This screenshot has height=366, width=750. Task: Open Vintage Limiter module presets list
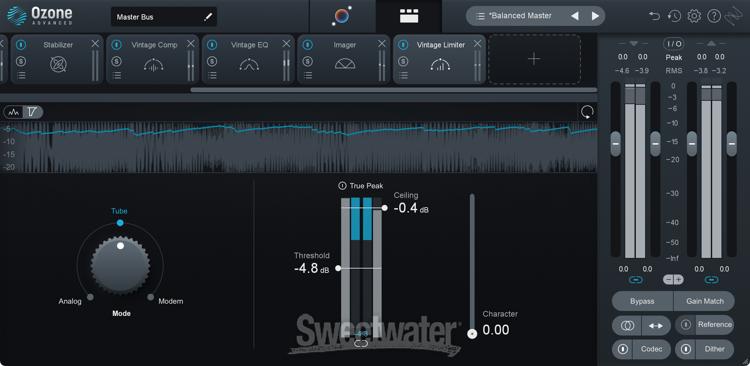pyautogui.click(x=404, y=76)
